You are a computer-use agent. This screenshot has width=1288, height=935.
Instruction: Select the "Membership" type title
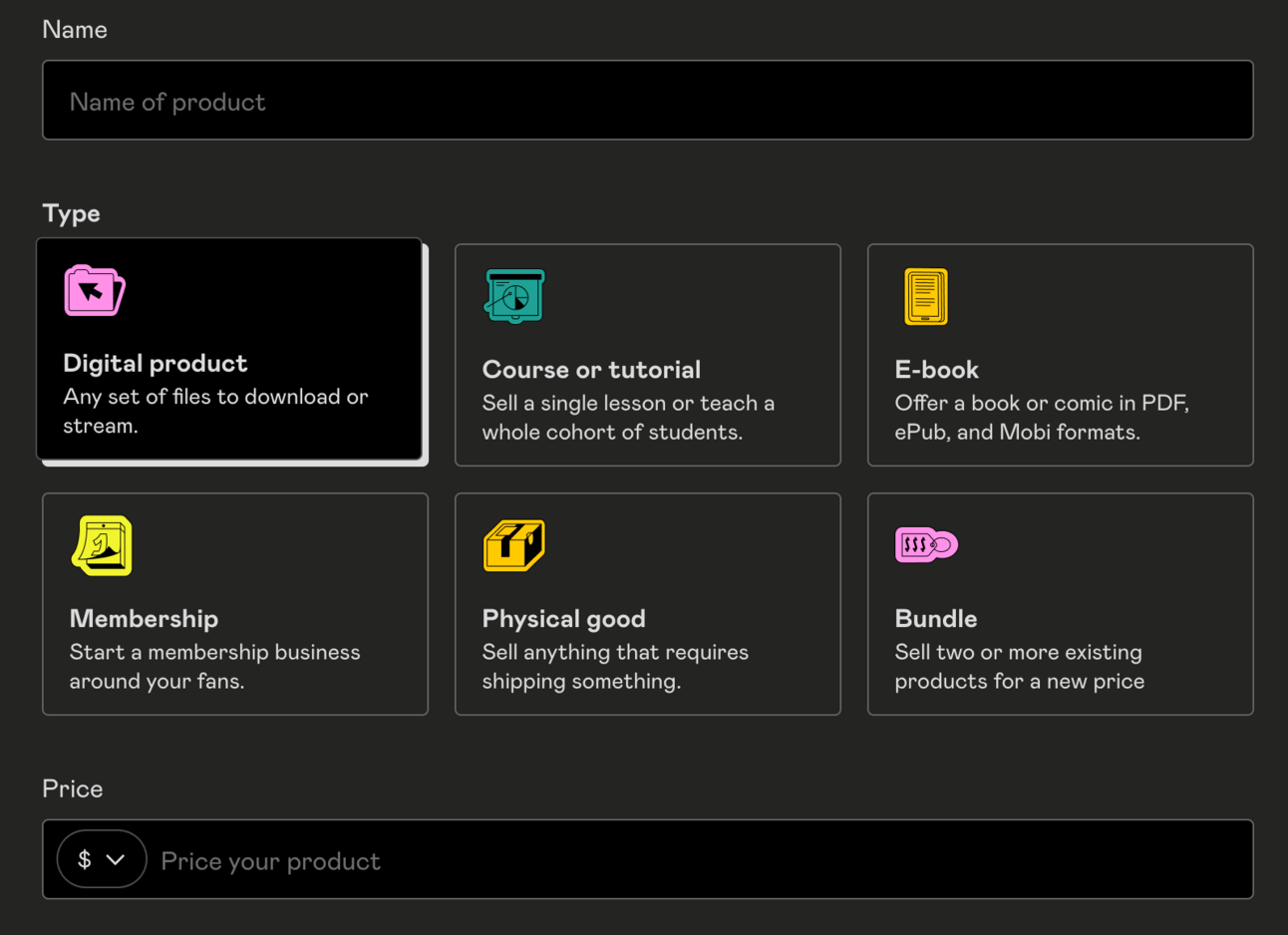coord(144,619)
